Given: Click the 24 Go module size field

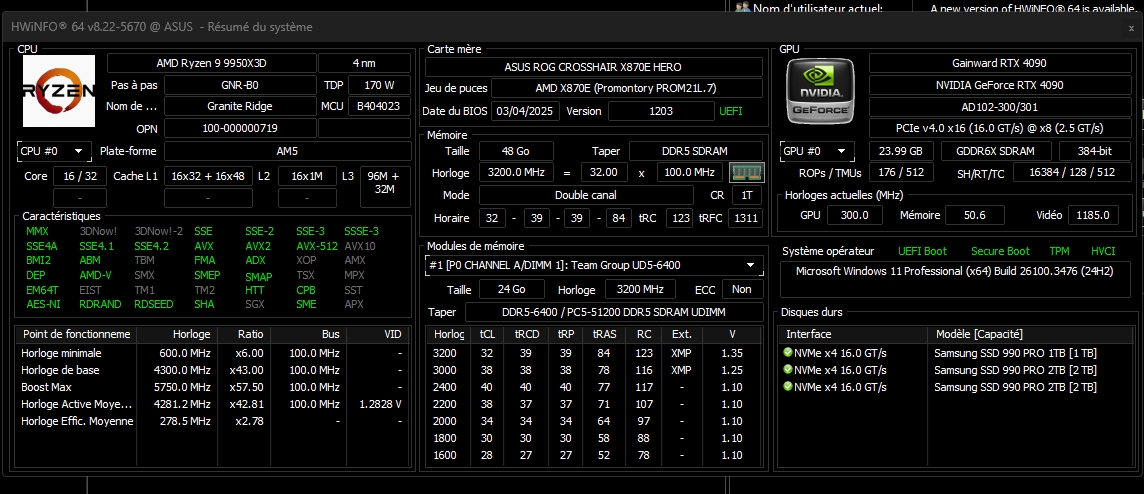Looking at the screenshot, I should click(x=511, y=289).
